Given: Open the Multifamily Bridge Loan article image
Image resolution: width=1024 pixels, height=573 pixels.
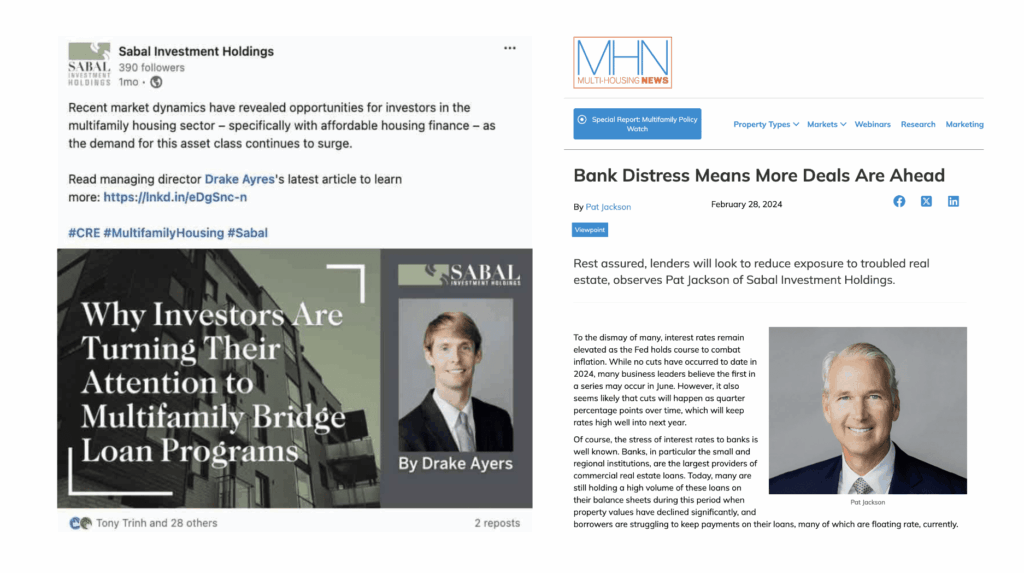Looking at the screenshot, I should [294, 378].
